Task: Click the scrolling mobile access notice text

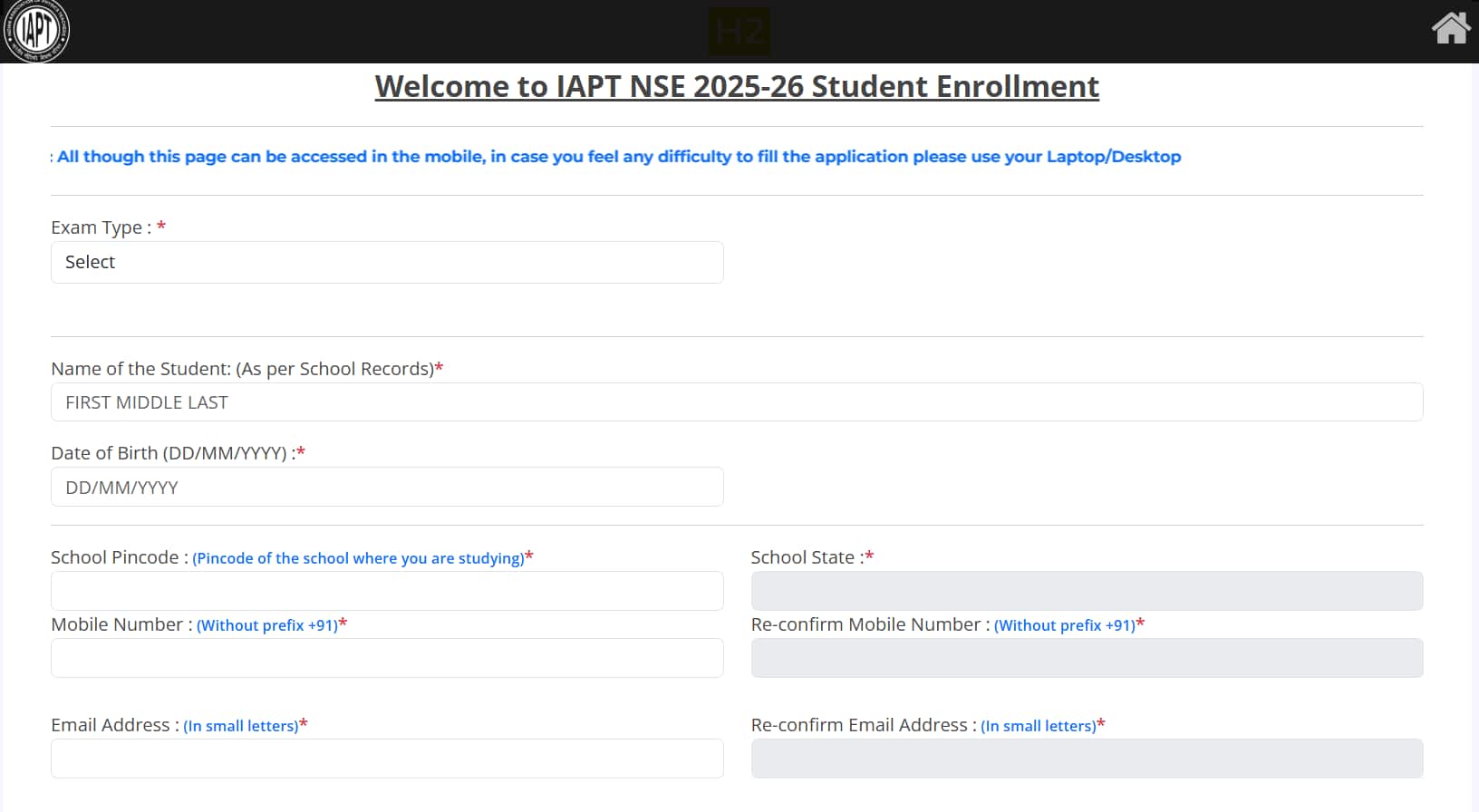Action: tap(616, 157)
